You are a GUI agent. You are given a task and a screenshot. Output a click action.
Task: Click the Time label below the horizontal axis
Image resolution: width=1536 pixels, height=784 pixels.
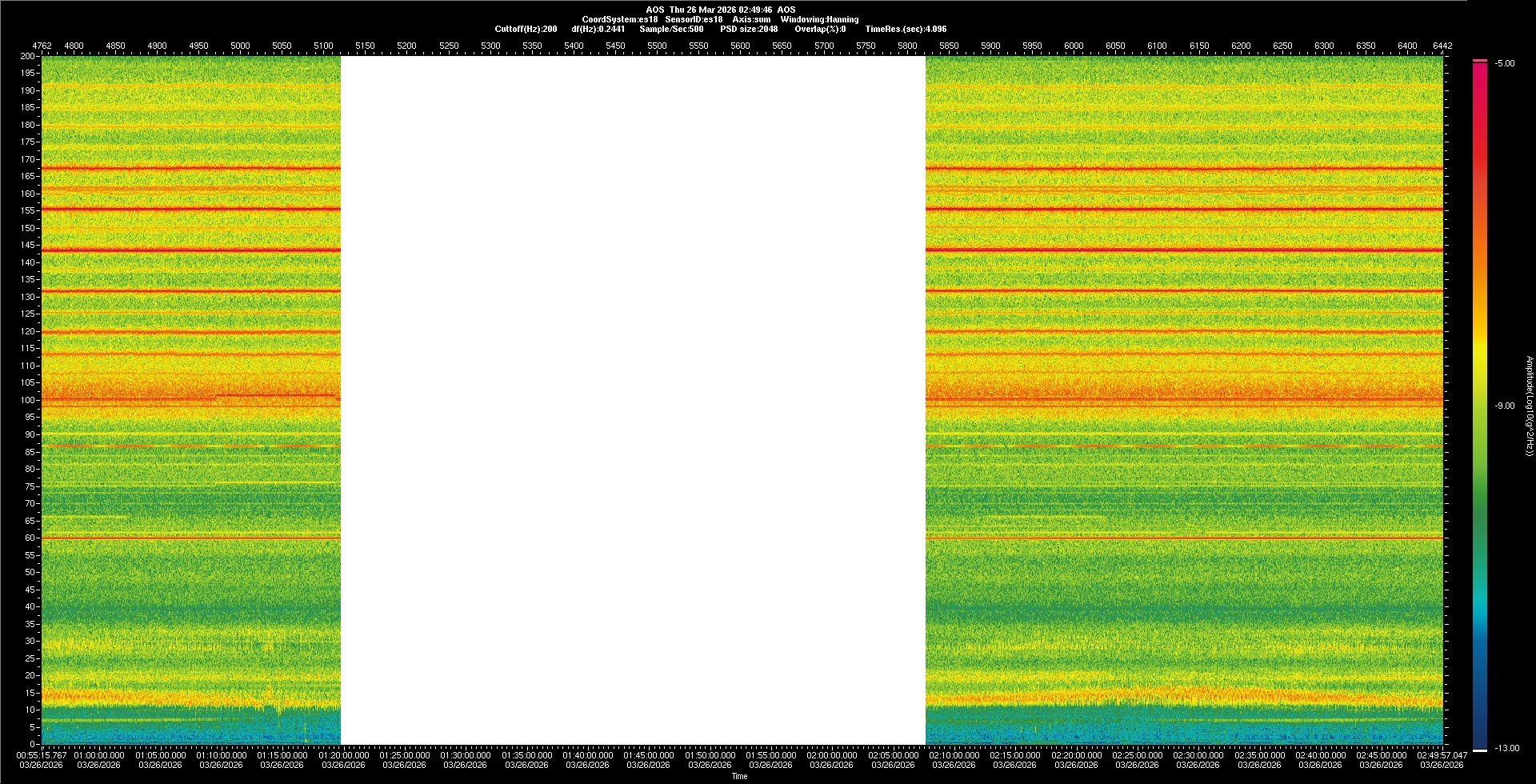739,776
